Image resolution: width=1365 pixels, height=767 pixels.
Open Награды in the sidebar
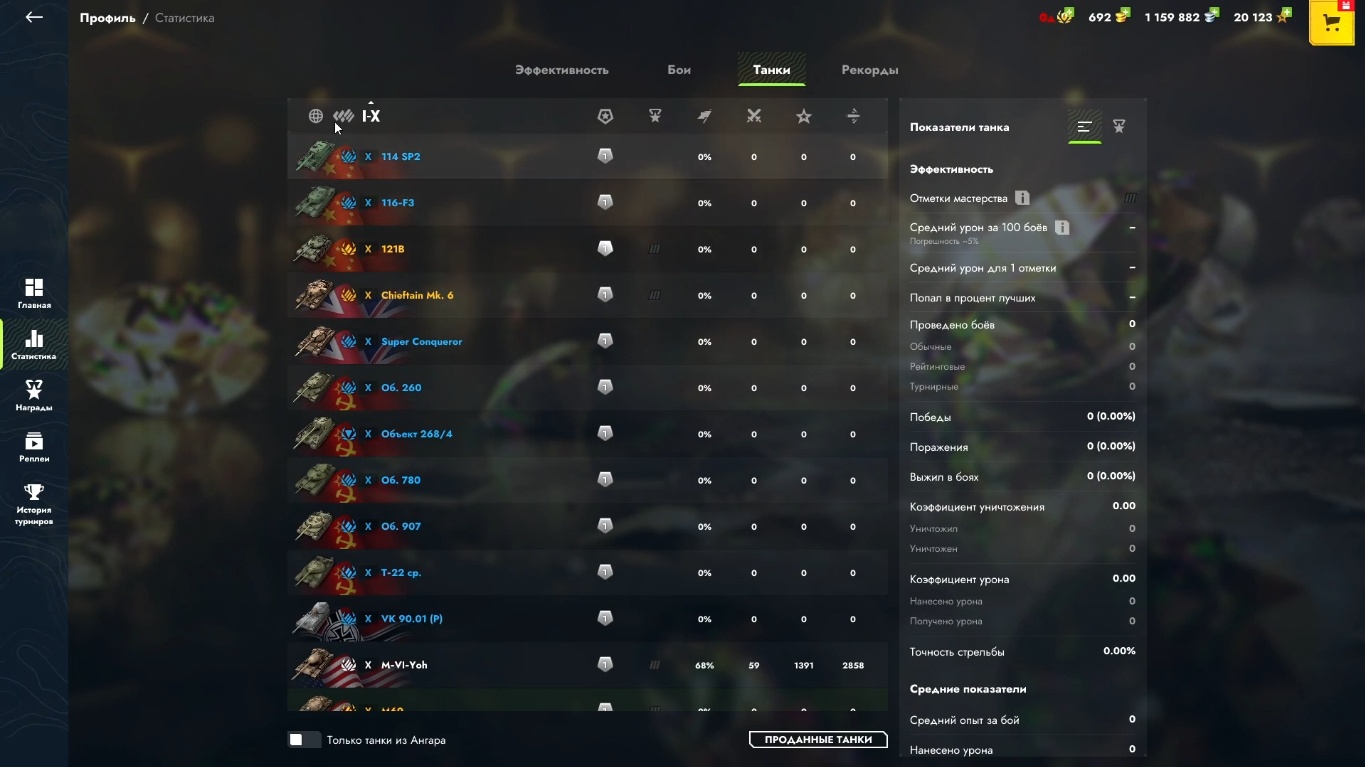[34, 395]
